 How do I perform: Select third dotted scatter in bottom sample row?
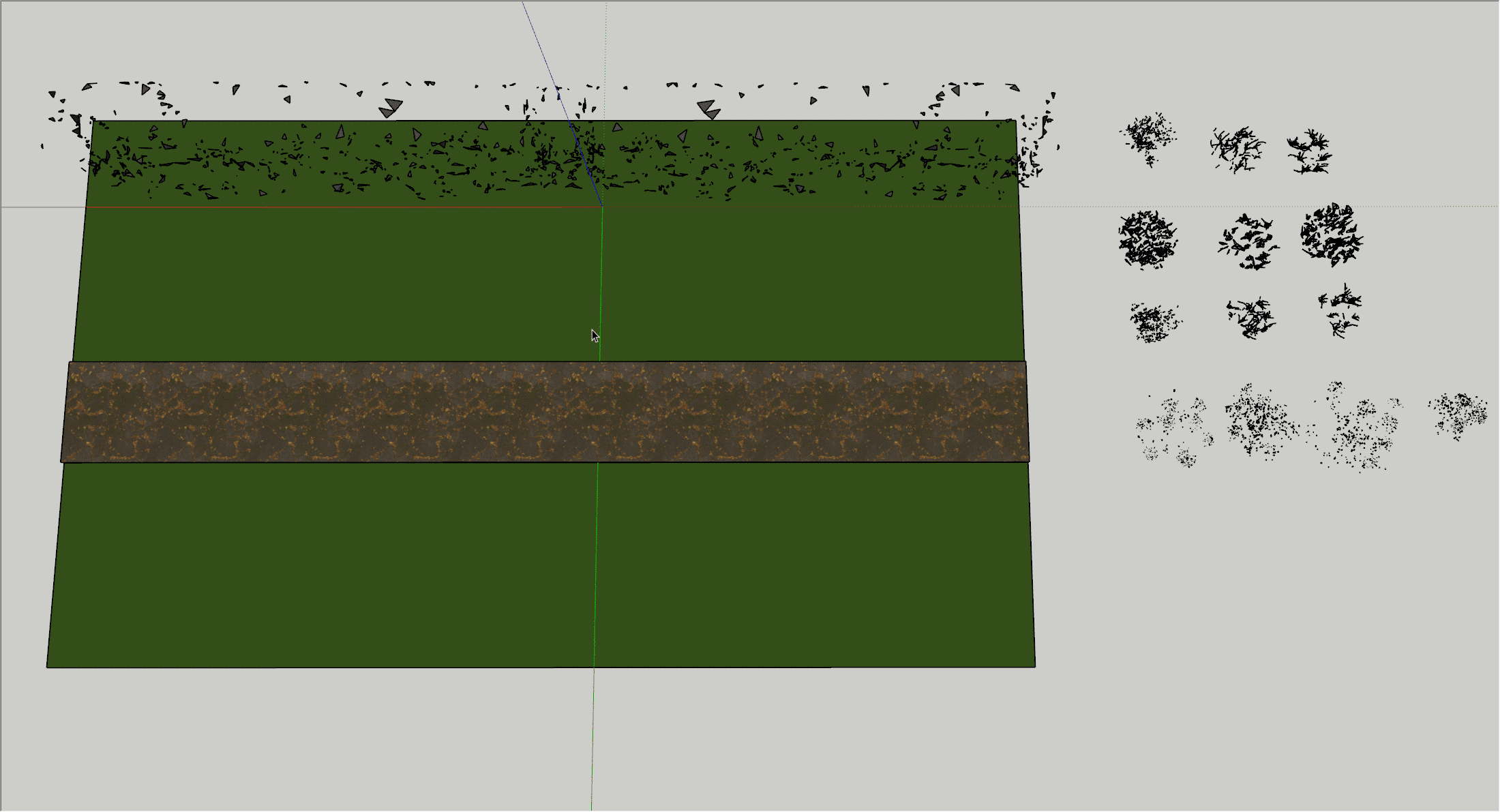pyautogui.click(x=1353, y=426)
